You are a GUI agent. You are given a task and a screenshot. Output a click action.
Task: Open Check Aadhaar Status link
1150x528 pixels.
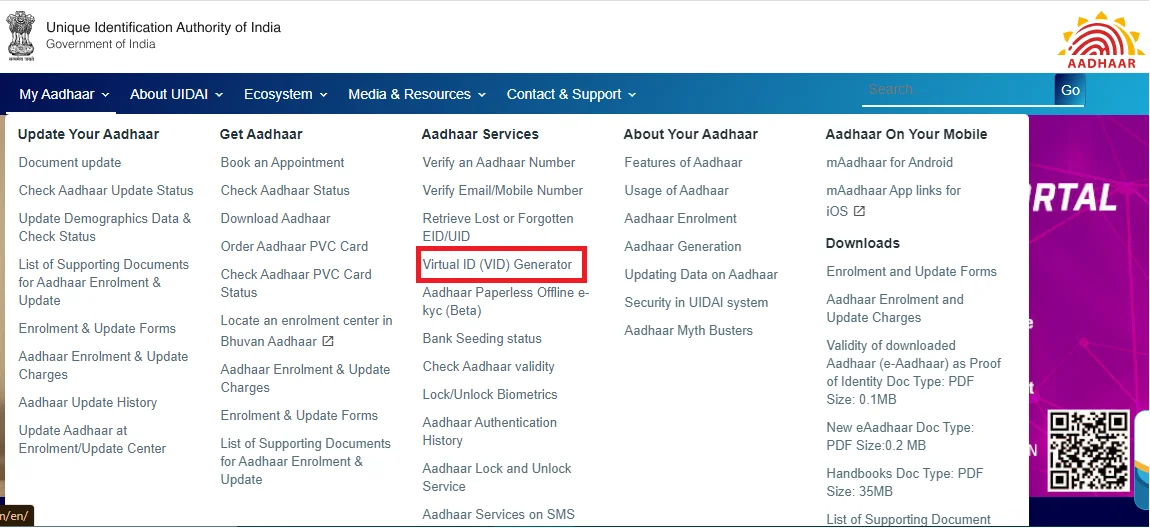(285, 190)
